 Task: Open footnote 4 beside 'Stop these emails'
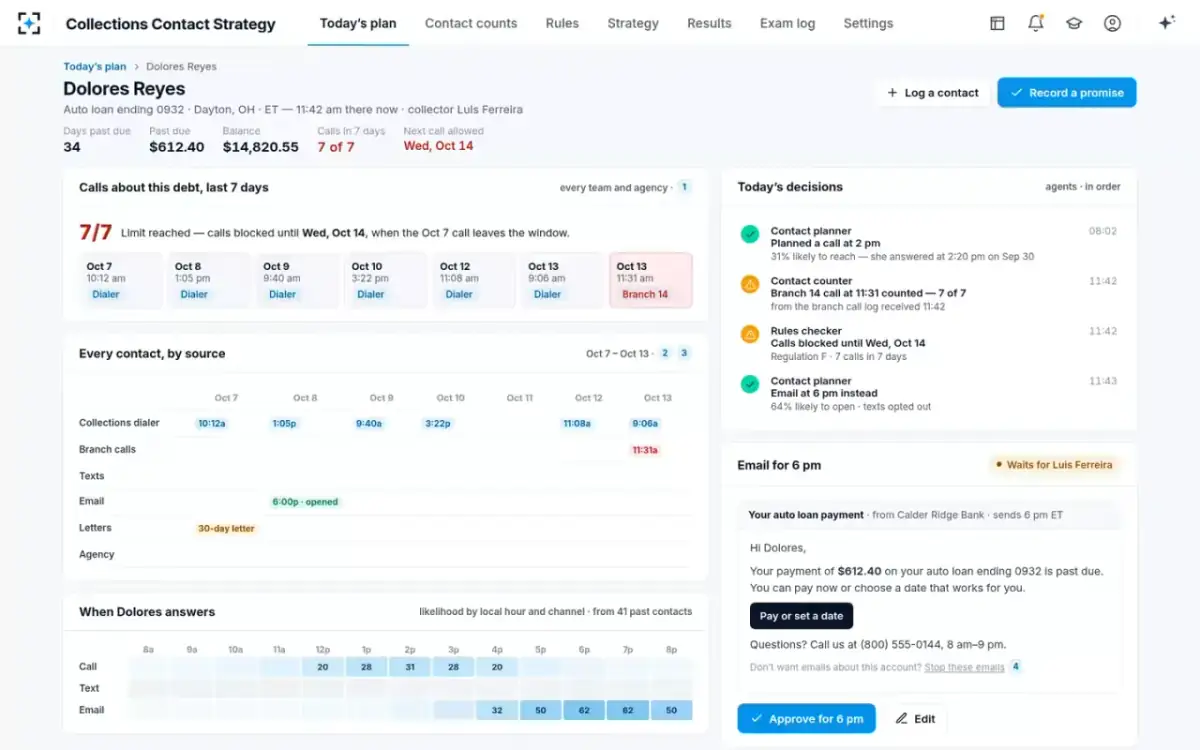pyautogui.click(x=1015, y=666)
